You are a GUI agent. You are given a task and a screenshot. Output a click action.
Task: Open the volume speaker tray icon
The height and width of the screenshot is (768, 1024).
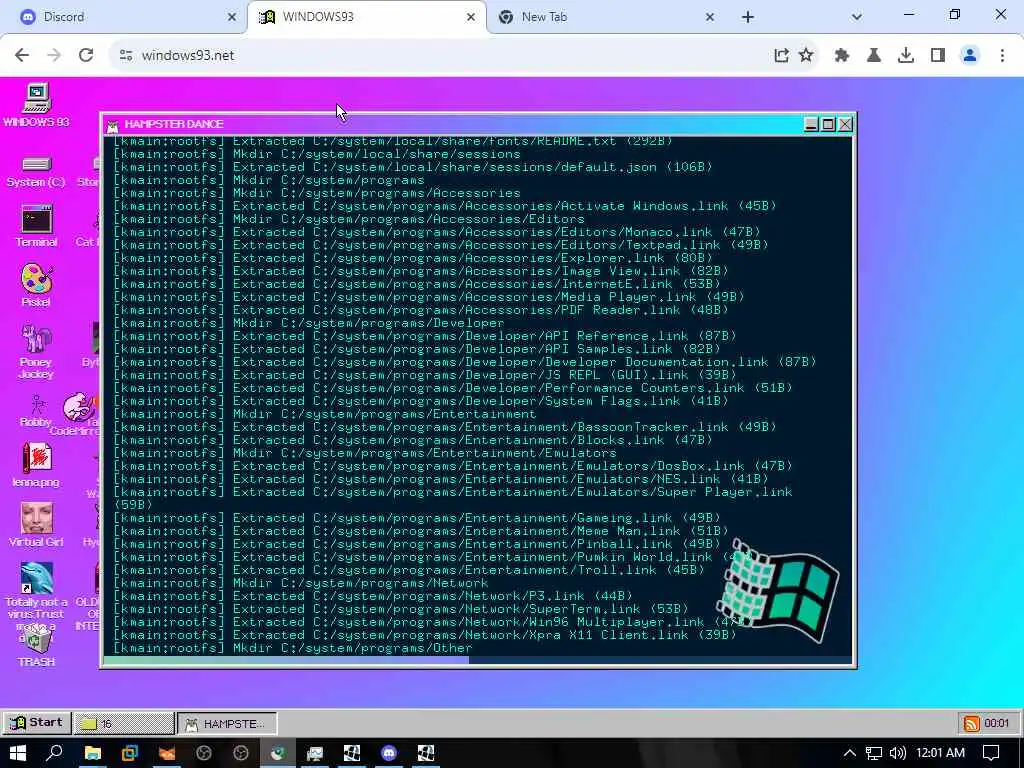click(897, 753)
